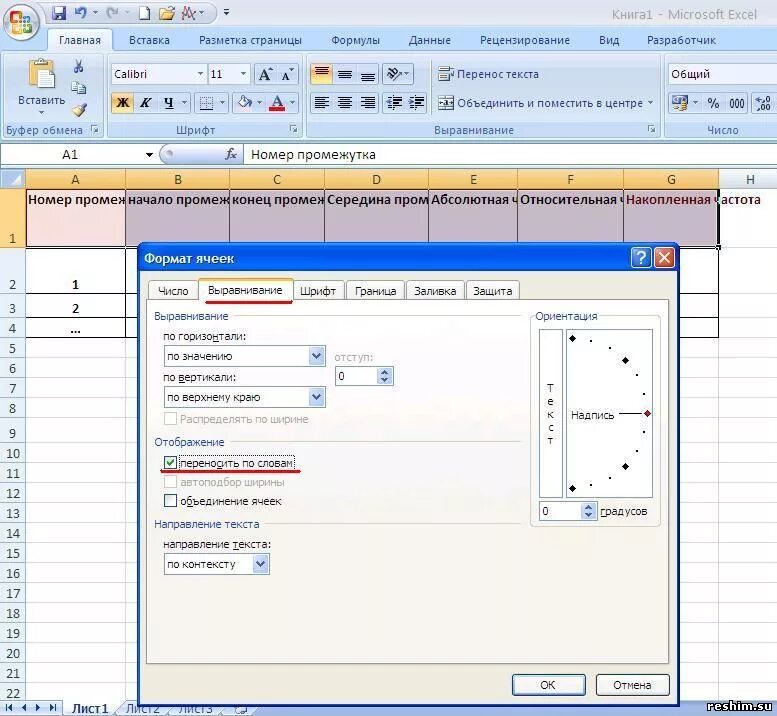Open the Заливка dialog tab
The image size is (777, 716).
click(x=435, y=291)
